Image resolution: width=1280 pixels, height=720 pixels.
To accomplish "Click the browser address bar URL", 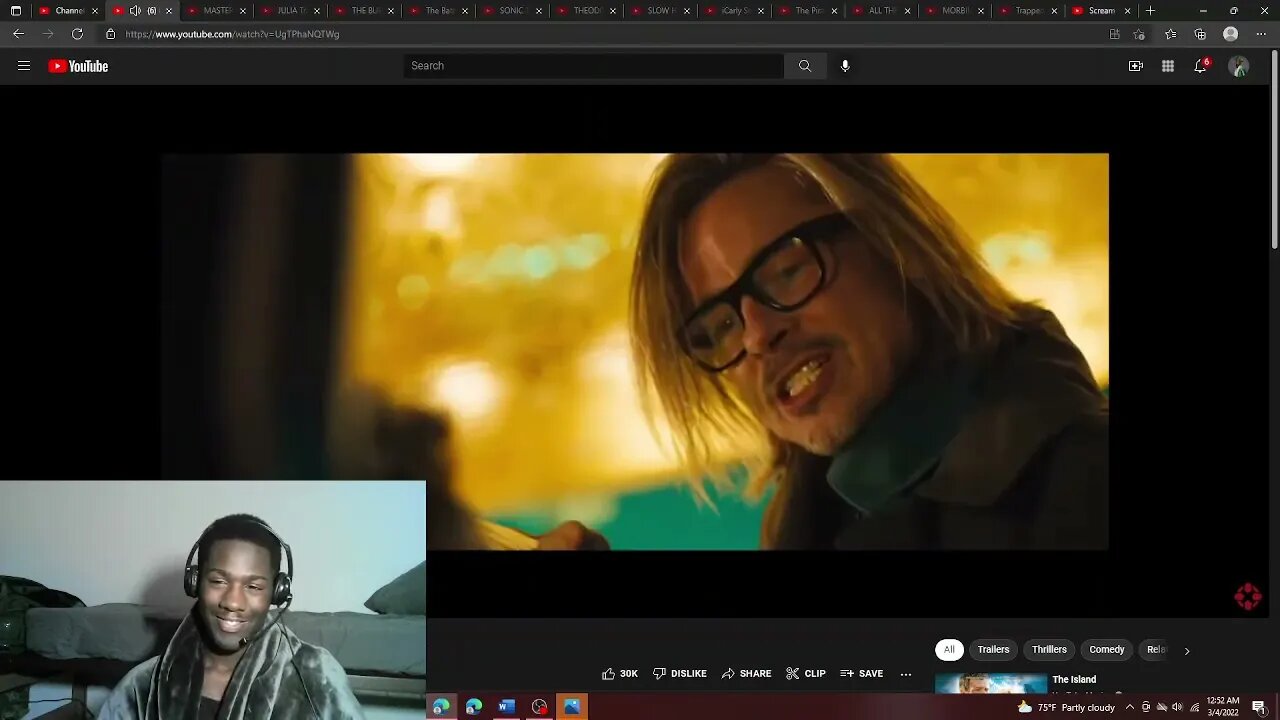I will [232, 34].
